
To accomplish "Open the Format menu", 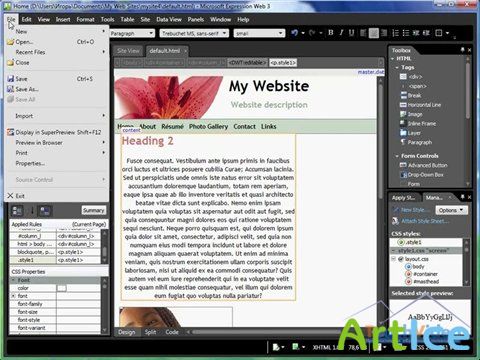I will pyautogui.click(x=85, y=19).
